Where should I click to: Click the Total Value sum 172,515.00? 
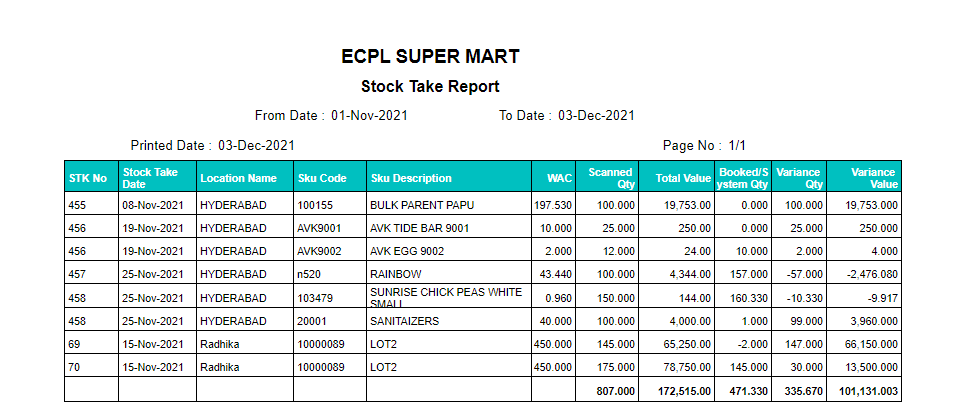tap(676, 390)
